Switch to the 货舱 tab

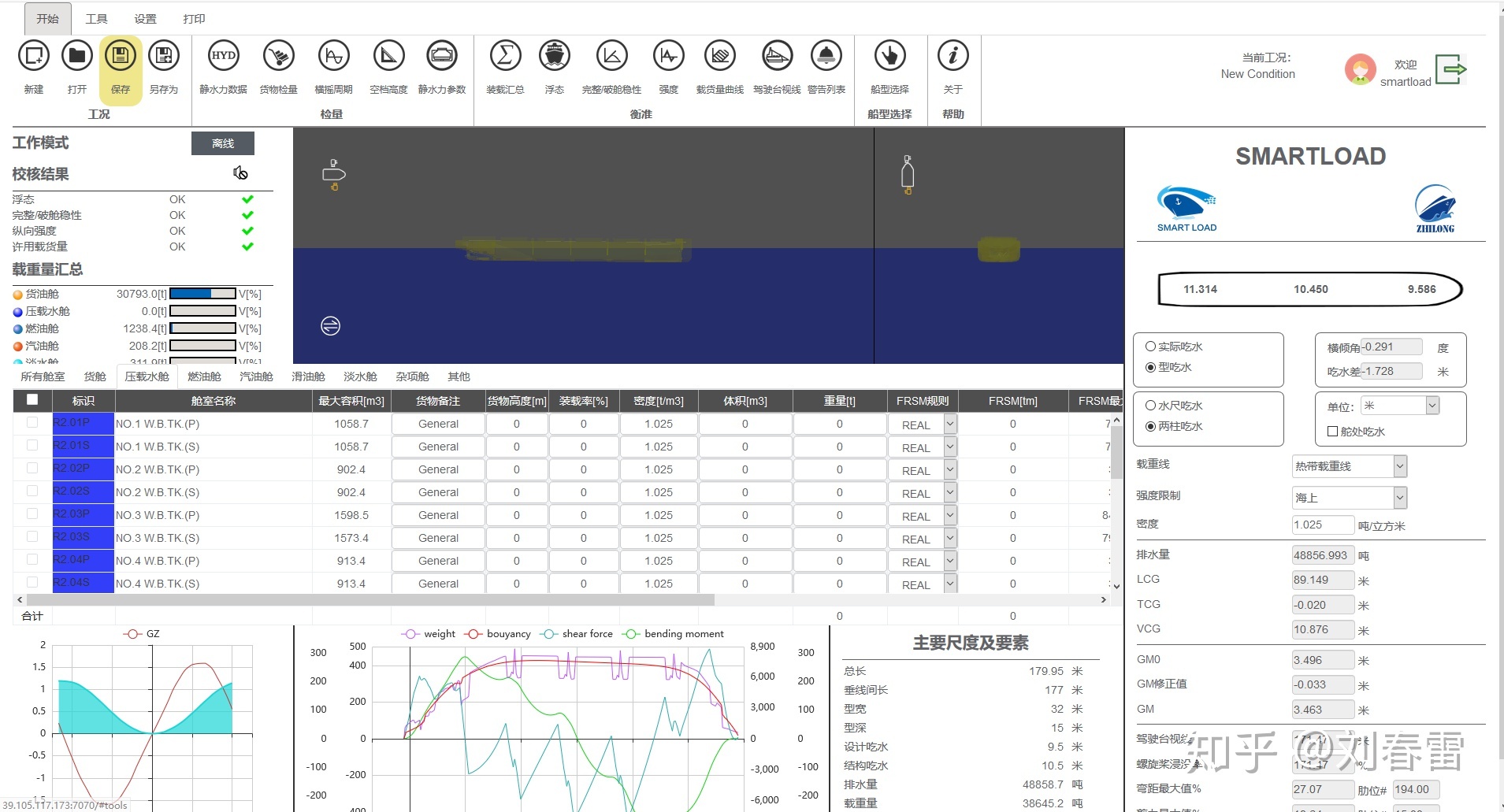(x=95, y=376)
